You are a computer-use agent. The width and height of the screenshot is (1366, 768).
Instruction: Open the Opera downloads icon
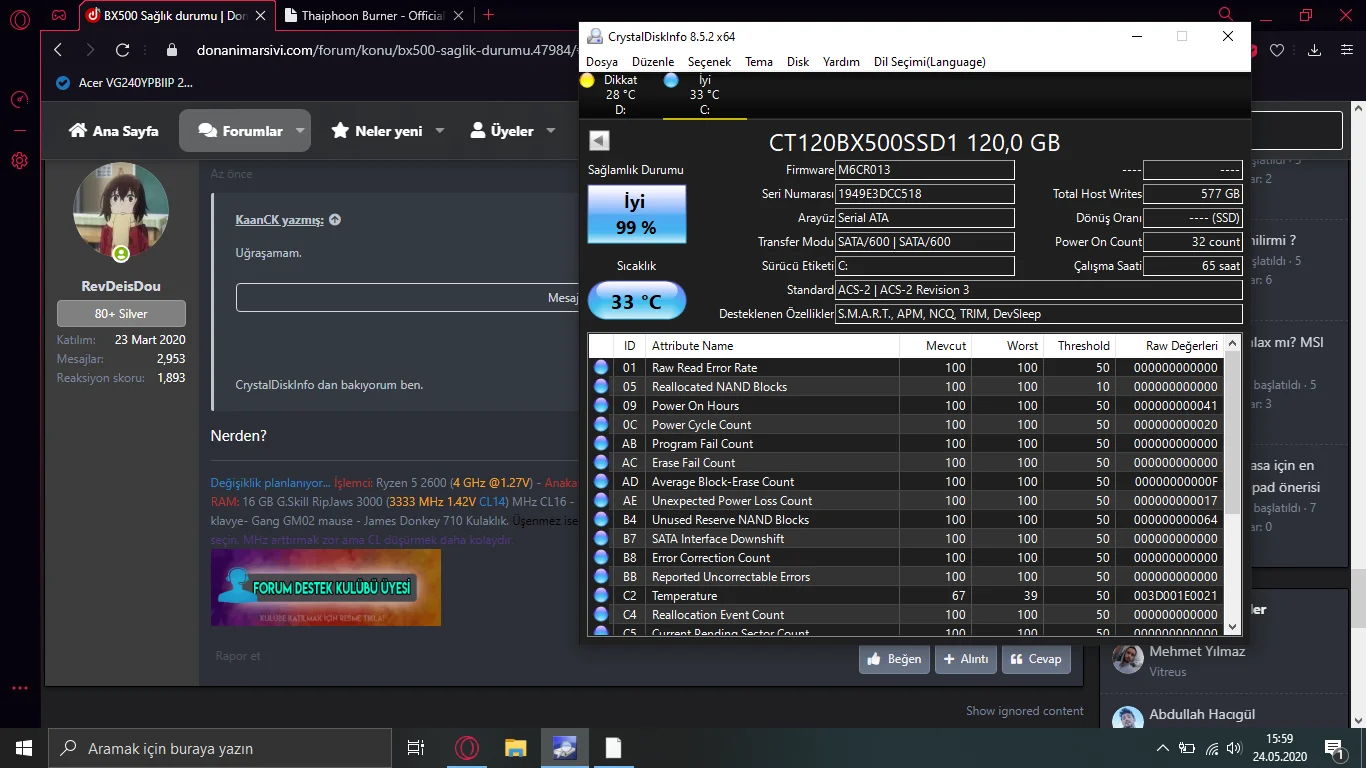click(x=1314, y=50)
